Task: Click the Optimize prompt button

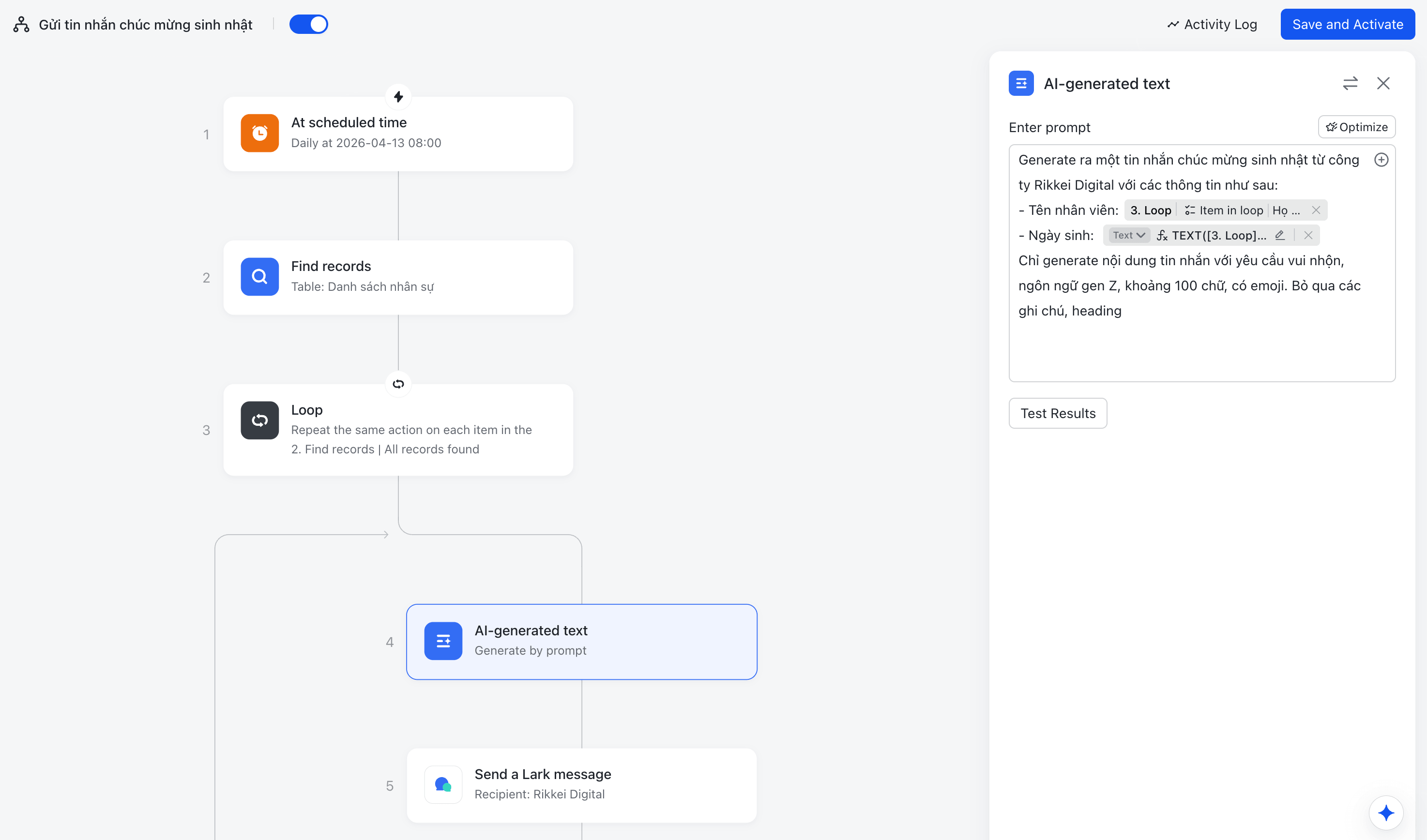Action: coord(1357,127)
